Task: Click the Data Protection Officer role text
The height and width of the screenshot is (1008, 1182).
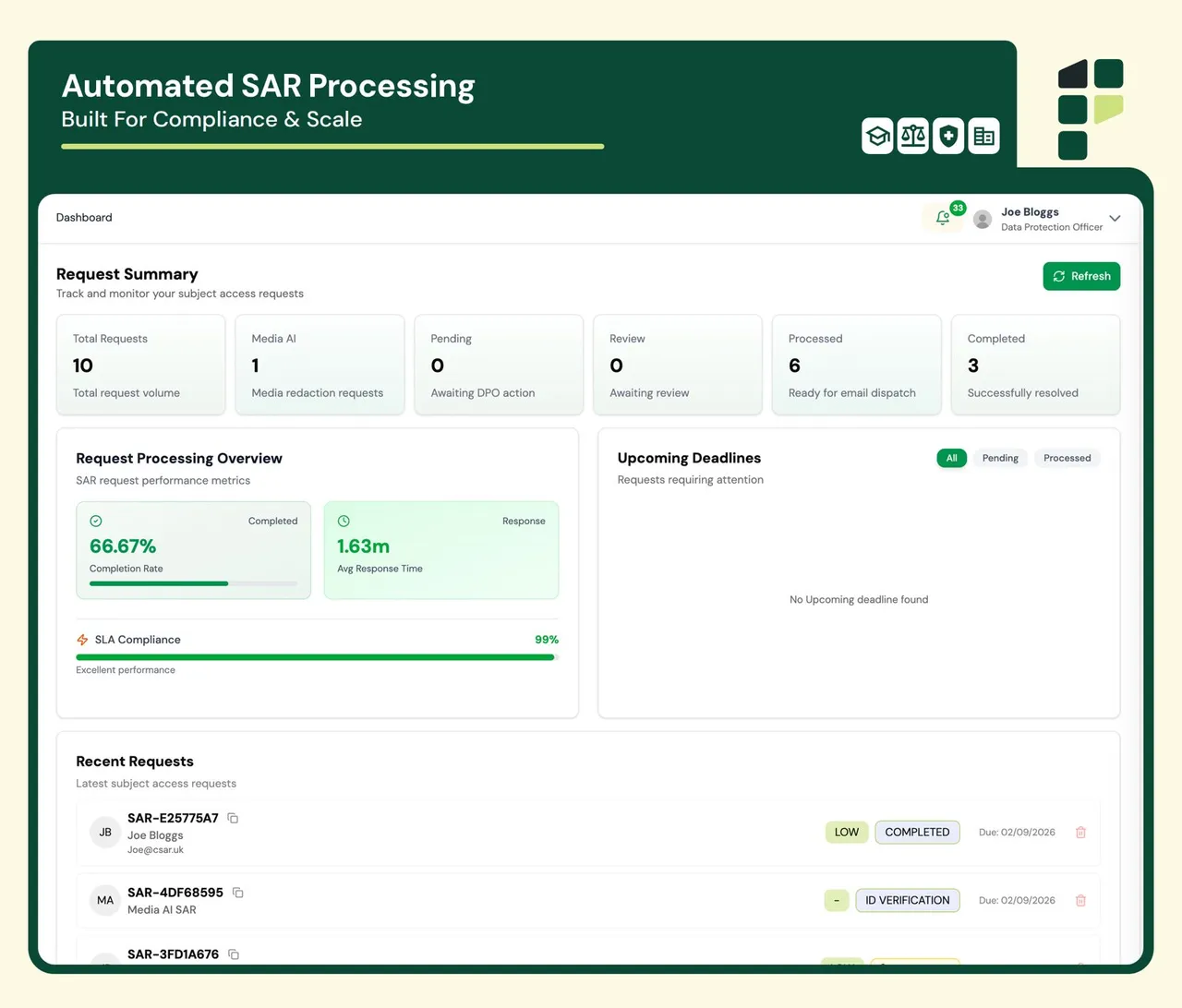Action: click(x=1052, y=227)
